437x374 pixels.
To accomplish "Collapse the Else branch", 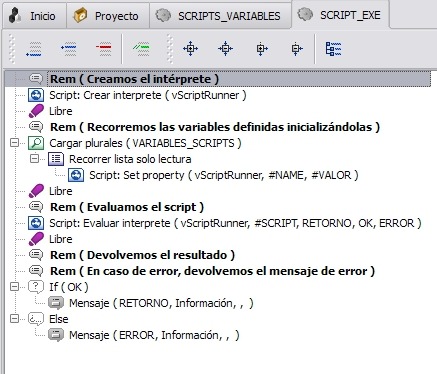I will coord(14,319).
